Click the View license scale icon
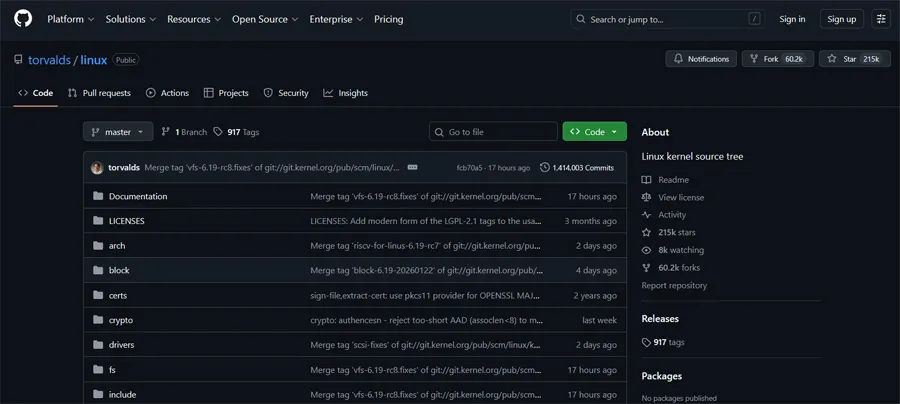The height and width of the screenshot is (404, 900). coord(646,197)
